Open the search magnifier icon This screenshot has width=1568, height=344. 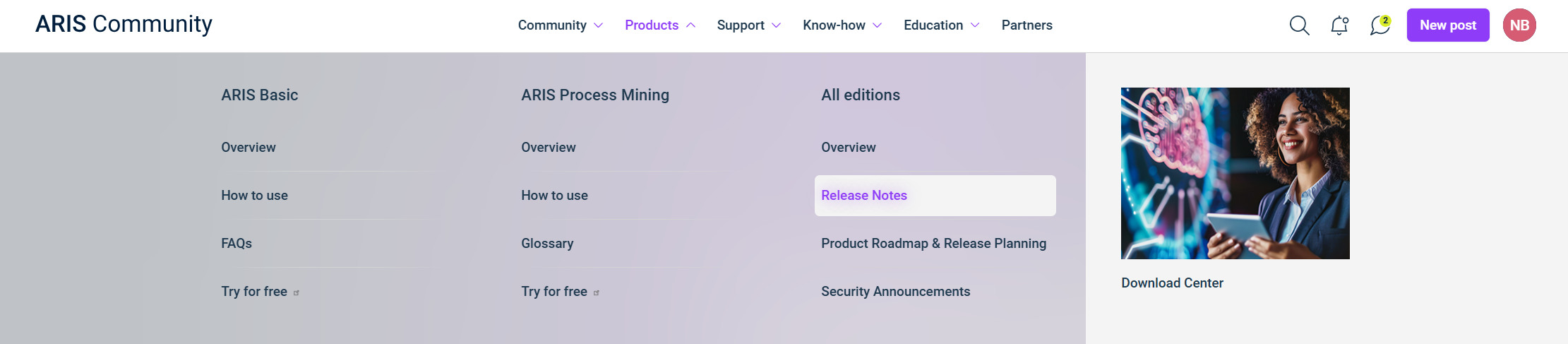1299,25
